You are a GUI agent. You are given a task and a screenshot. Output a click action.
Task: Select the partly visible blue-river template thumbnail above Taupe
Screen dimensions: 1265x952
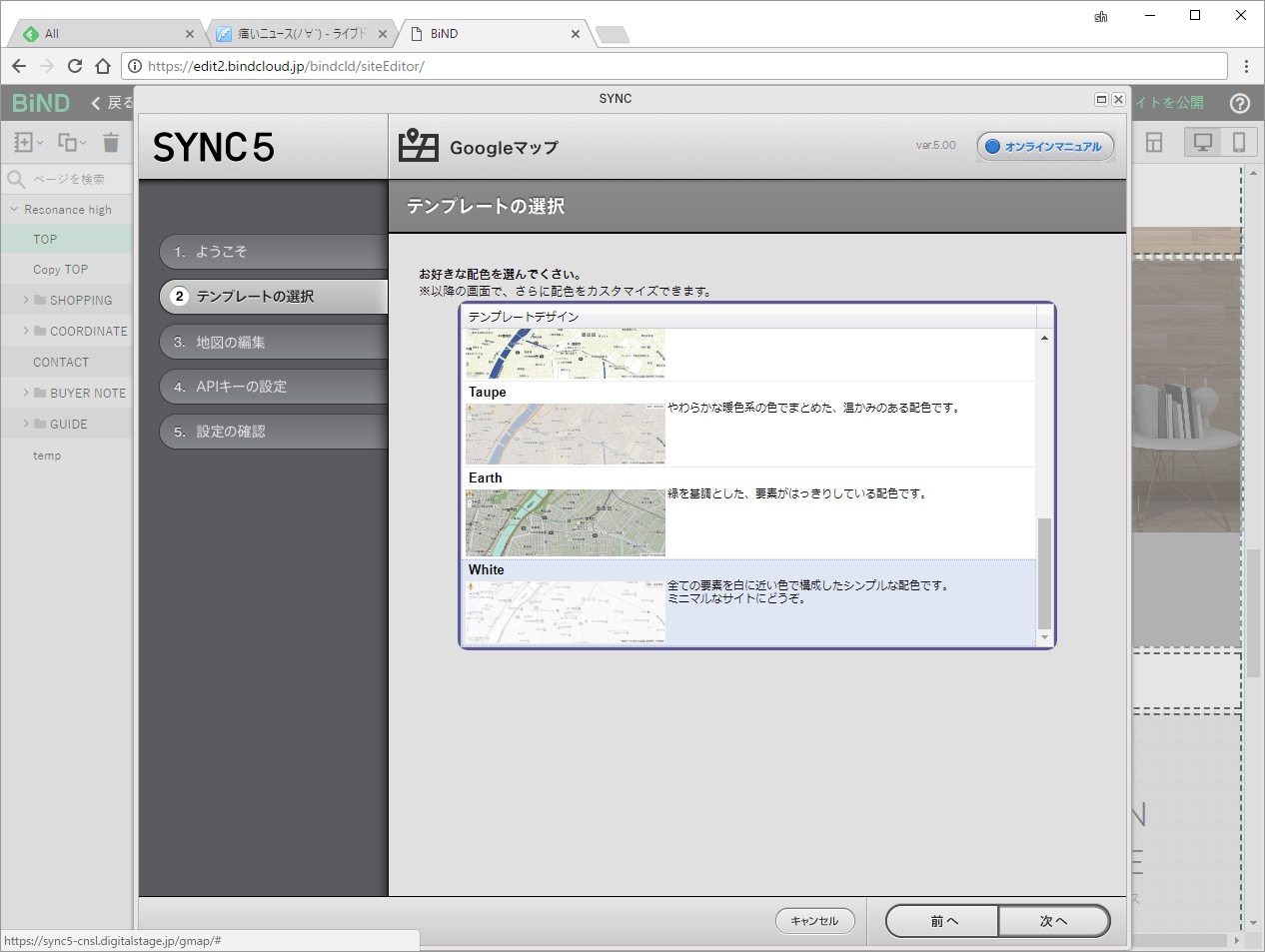click(x=566, y=354)
